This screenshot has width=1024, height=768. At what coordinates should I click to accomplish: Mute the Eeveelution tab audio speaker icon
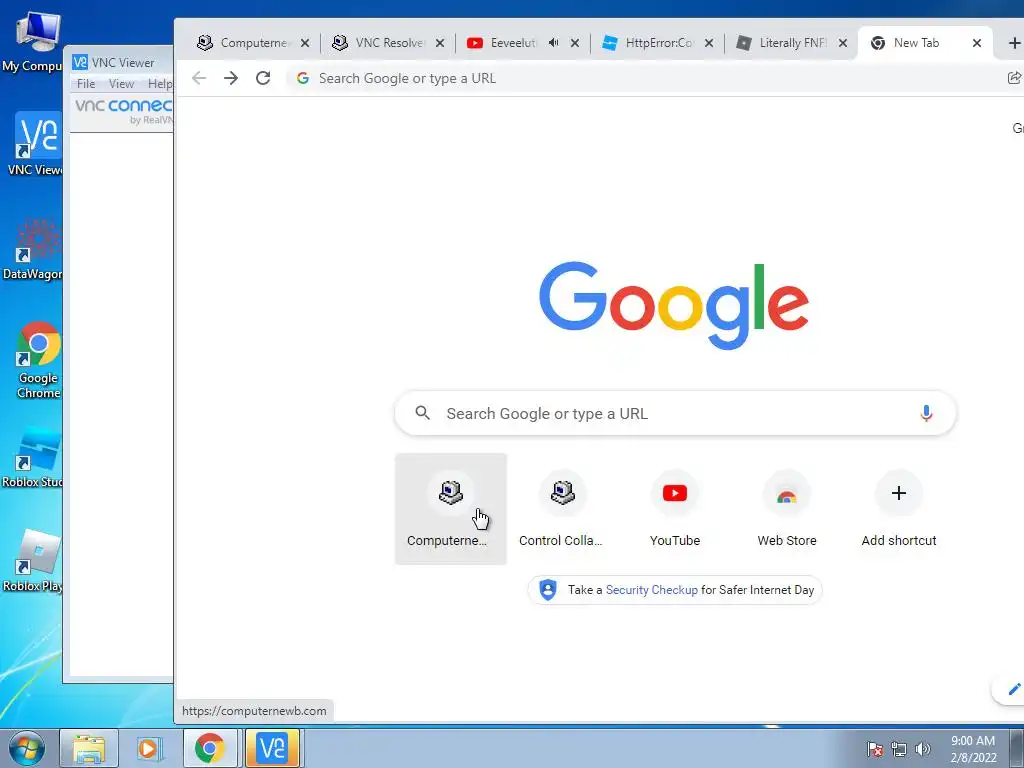tap(554, 43)
